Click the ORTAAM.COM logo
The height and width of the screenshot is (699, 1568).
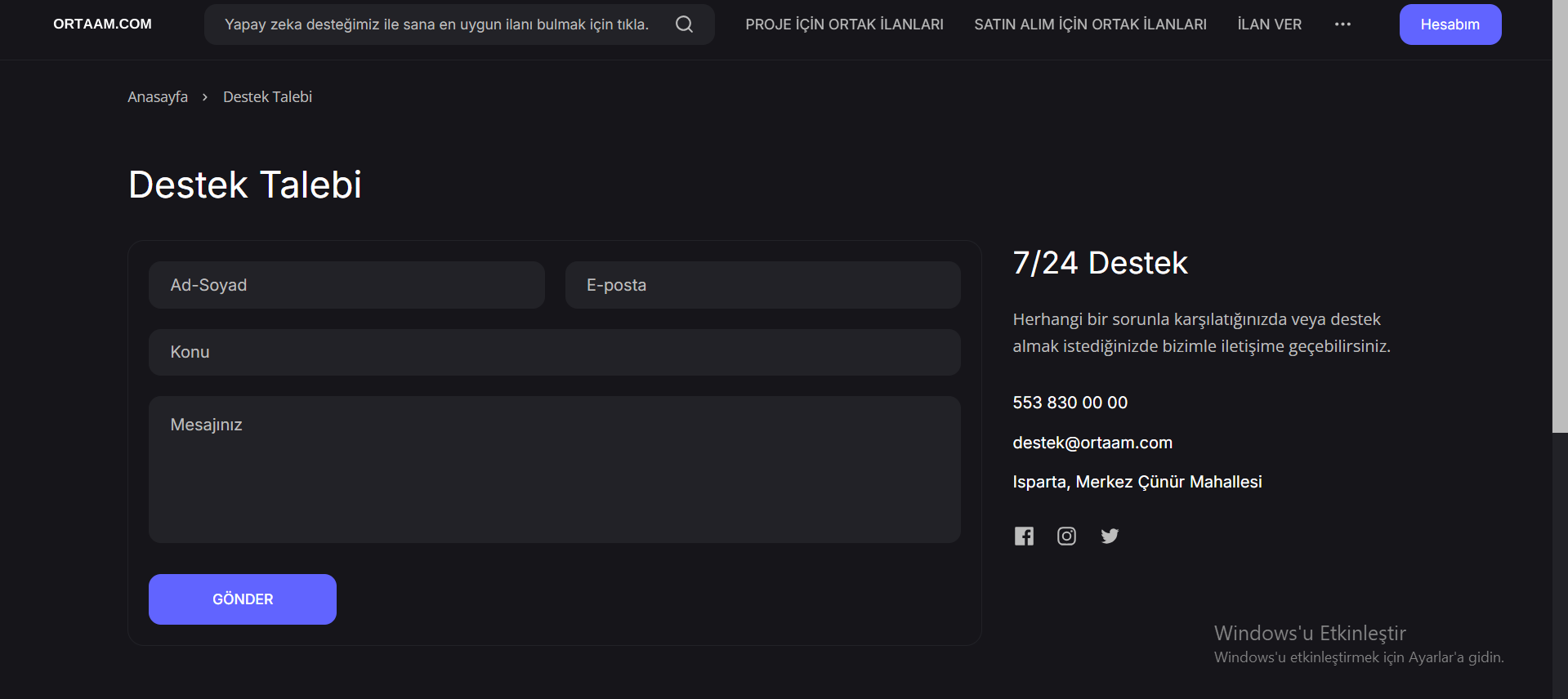coord(102,24)
